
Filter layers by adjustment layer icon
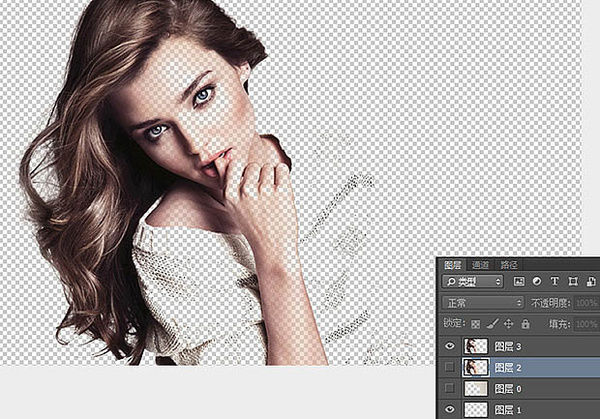coord(536,283)
